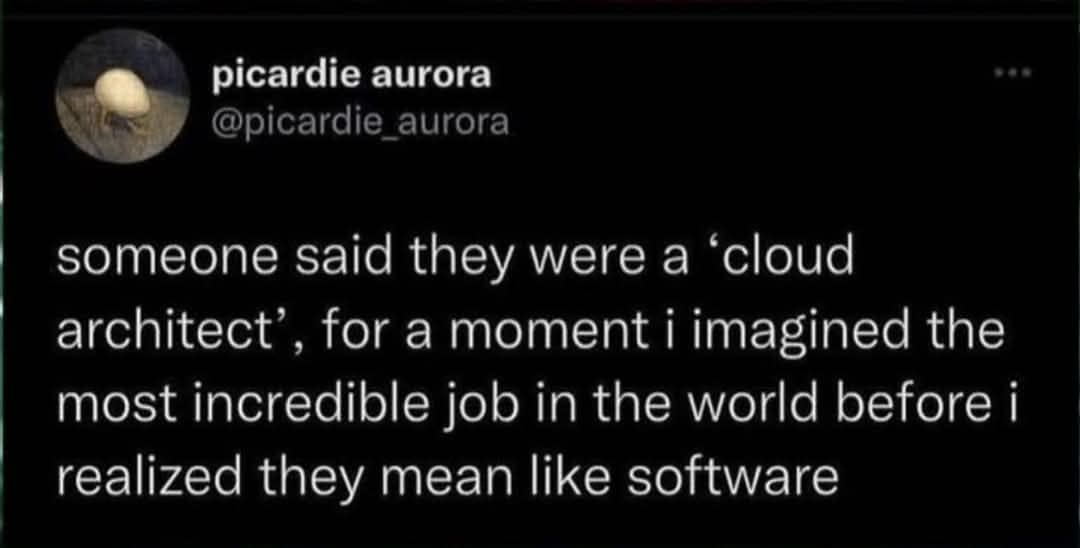The image size is (1080, 548).
Task: Open the three-dot more options menu
Action: tap(1011, 76)
